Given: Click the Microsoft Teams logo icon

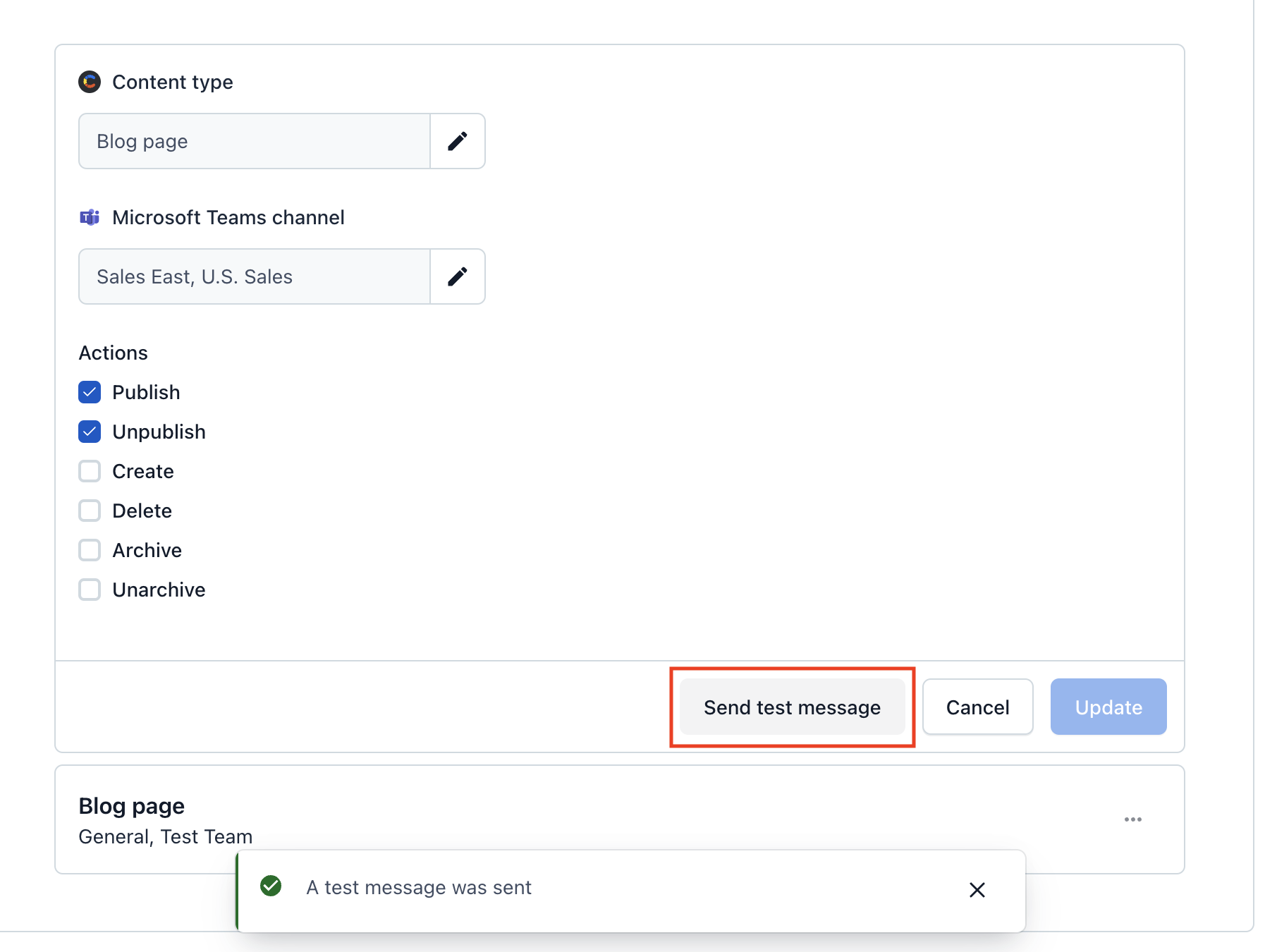Looking at the screenshot, I should point(90,217).
